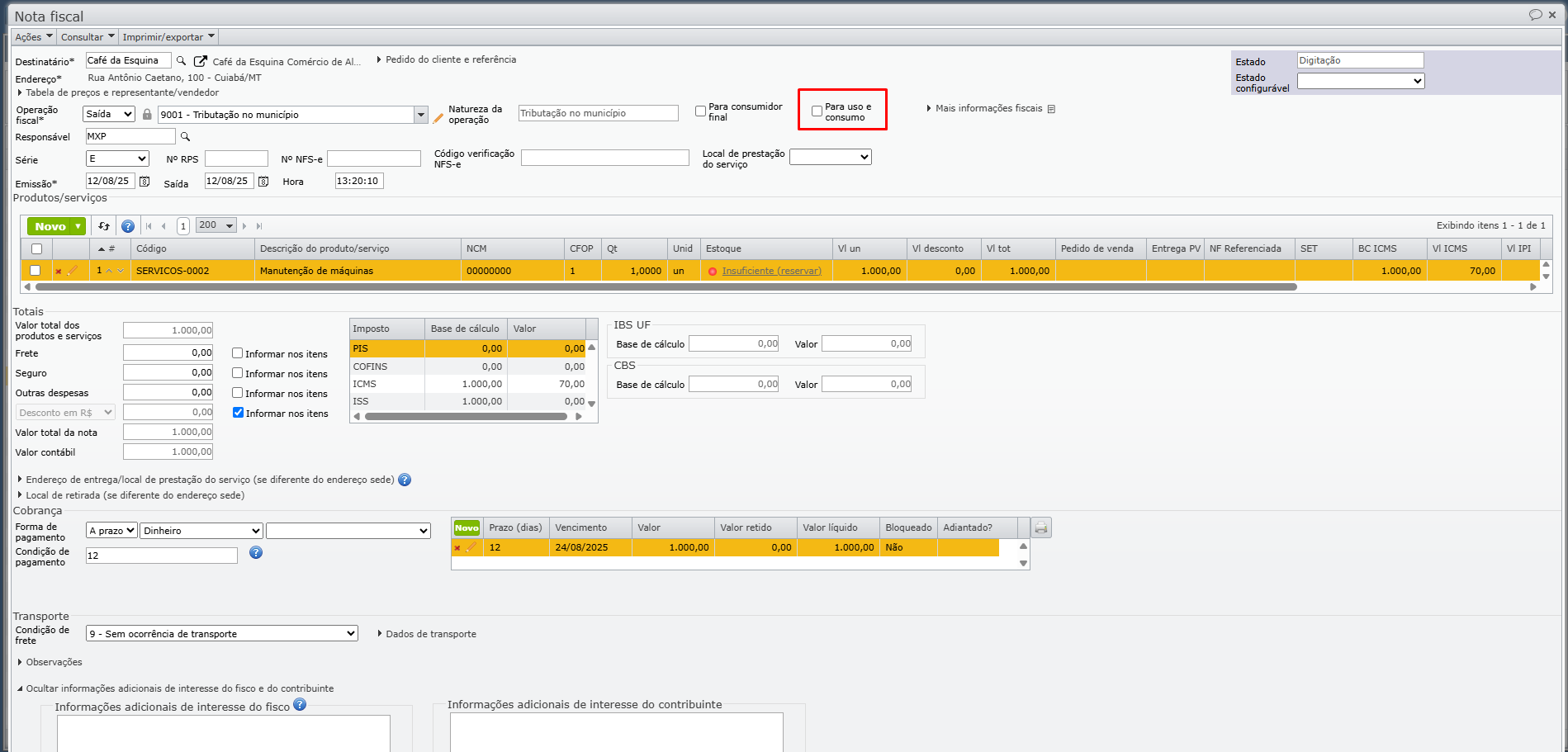The width and height of the screenshot is (1568, 752).
Task: Open the Condição de frete dropdown
Action: tap(222, 633)
